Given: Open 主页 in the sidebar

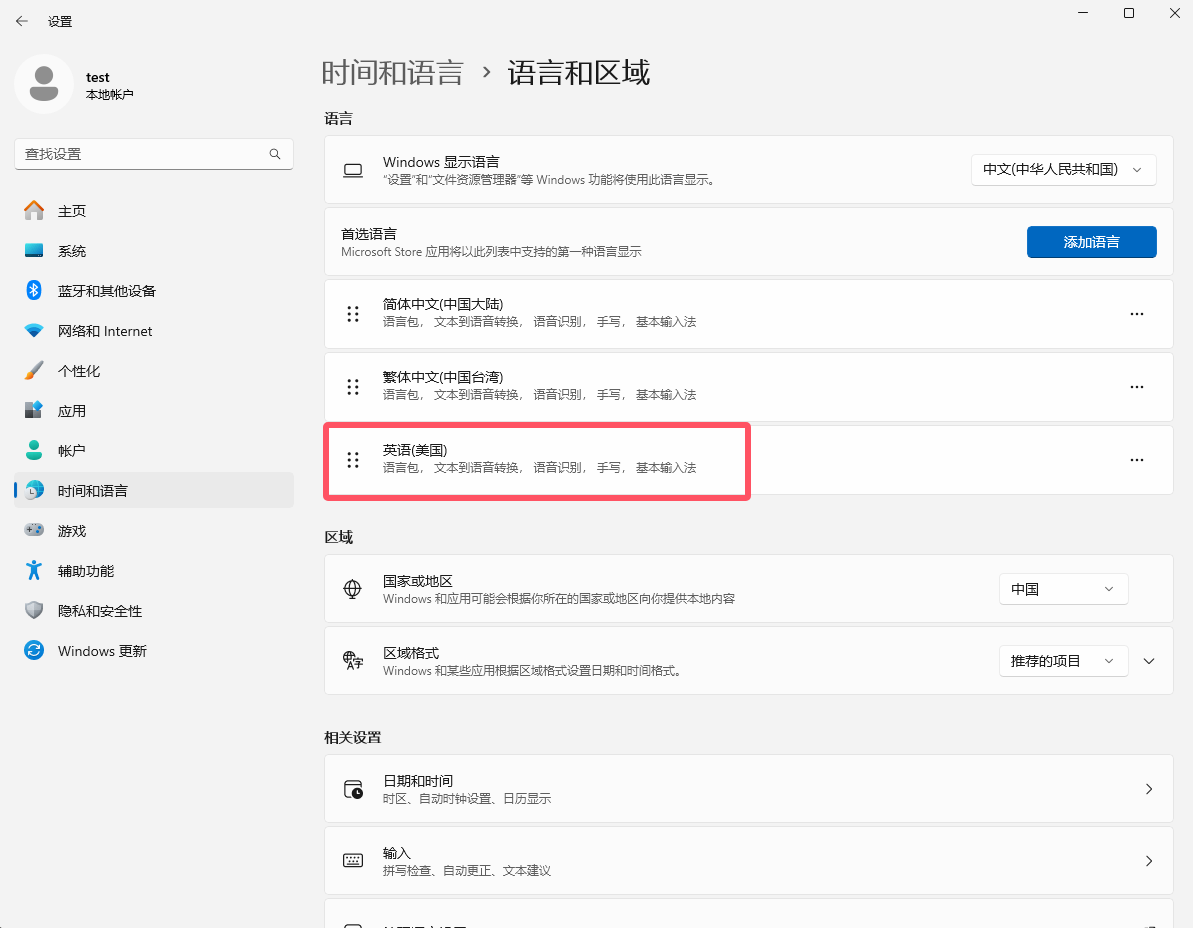Looking at the screenshot, I should tap(154, 211).
